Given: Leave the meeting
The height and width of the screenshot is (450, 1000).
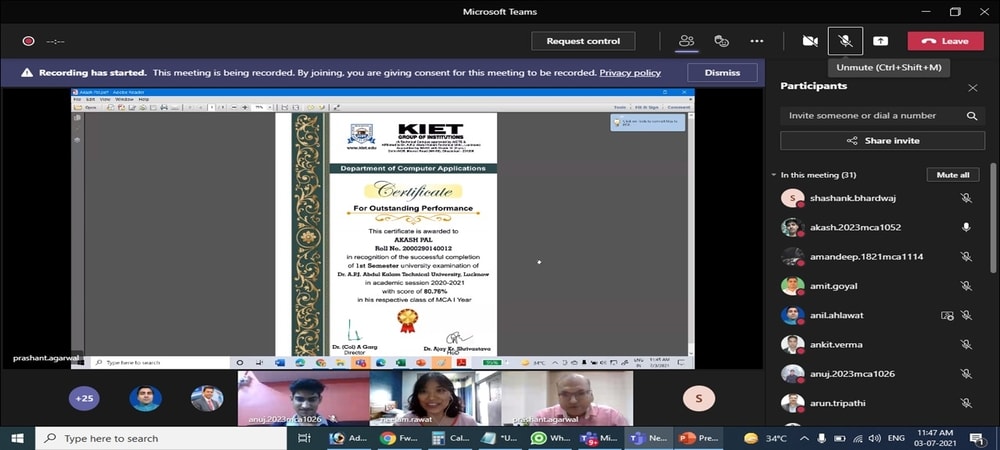Looking at the screenshot, I should 945,41.
